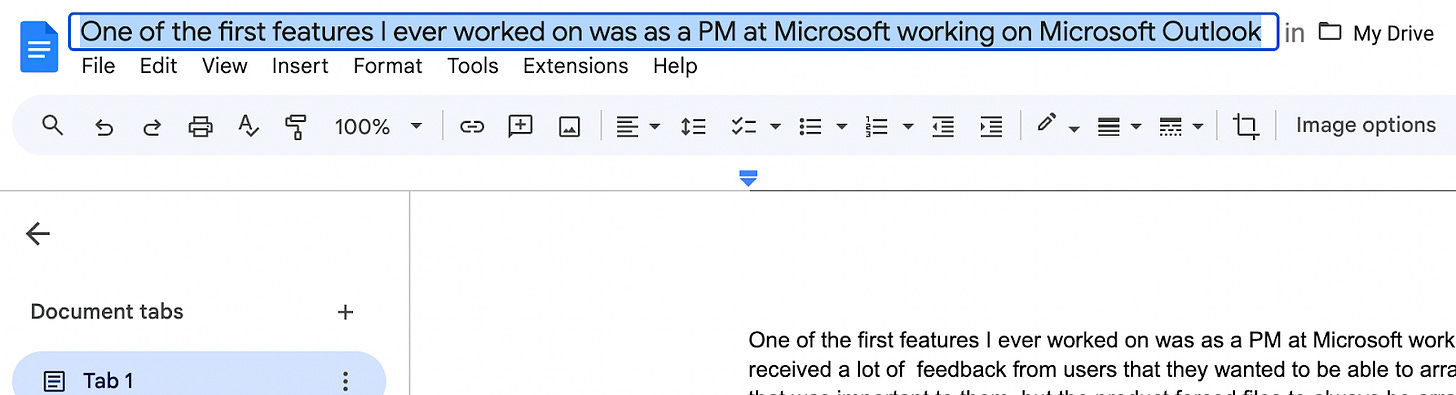Click the Document tabs heading
The height and width of the screenshot is (395, 1456).
pos(107,311)
